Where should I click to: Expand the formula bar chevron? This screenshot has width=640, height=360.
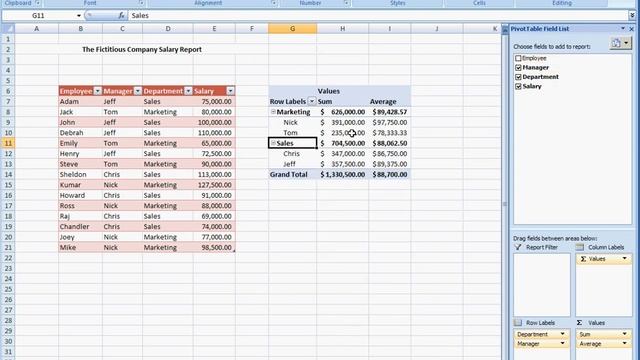coord(632,16)
